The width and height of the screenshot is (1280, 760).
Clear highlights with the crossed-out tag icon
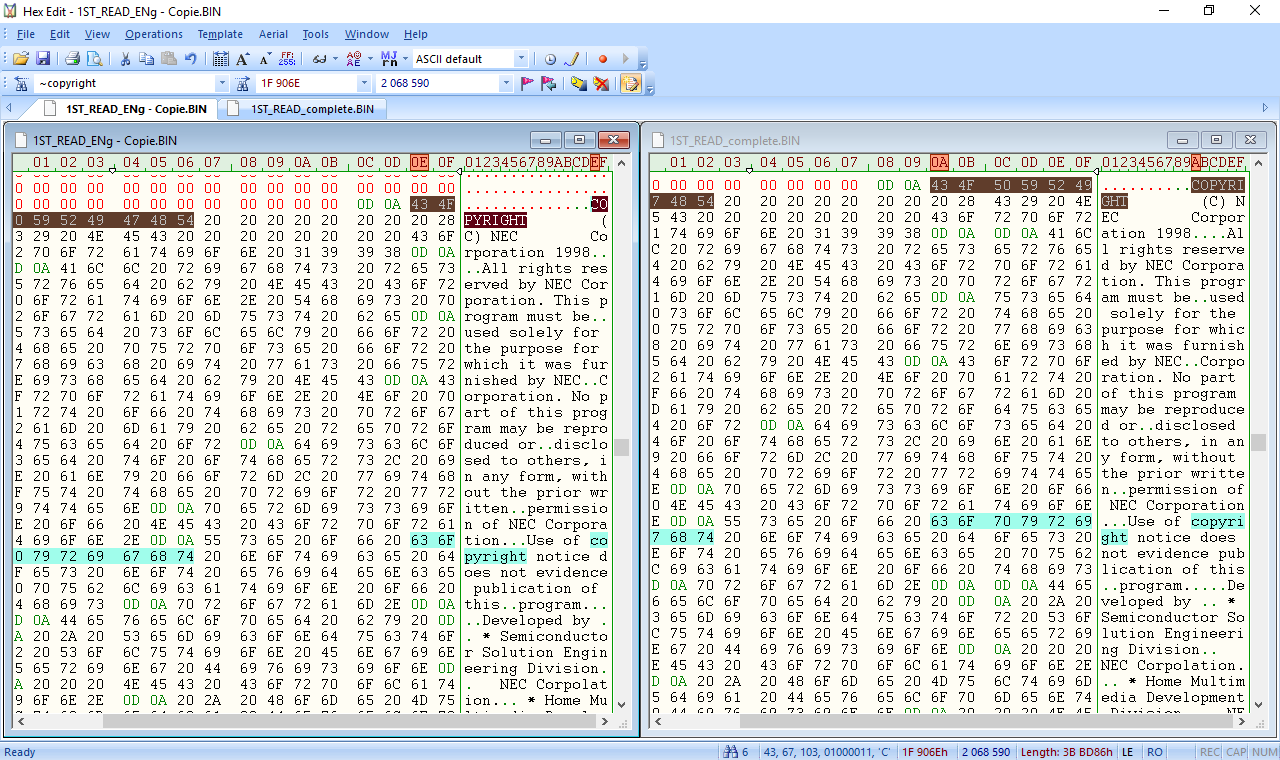coord(601,84)
